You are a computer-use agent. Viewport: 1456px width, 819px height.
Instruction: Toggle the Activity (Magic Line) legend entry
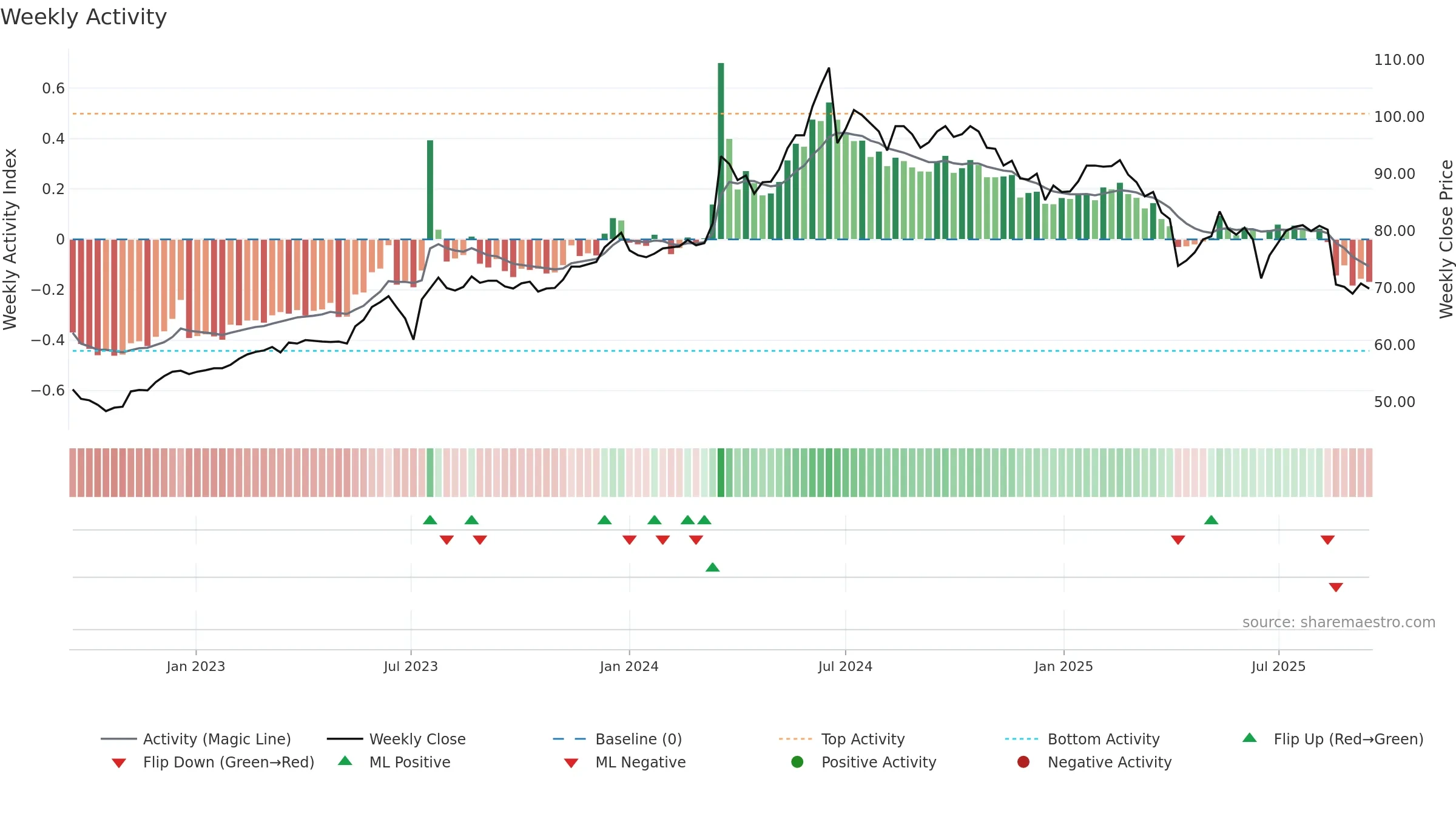pyautogui.click(x=196, y=739)
